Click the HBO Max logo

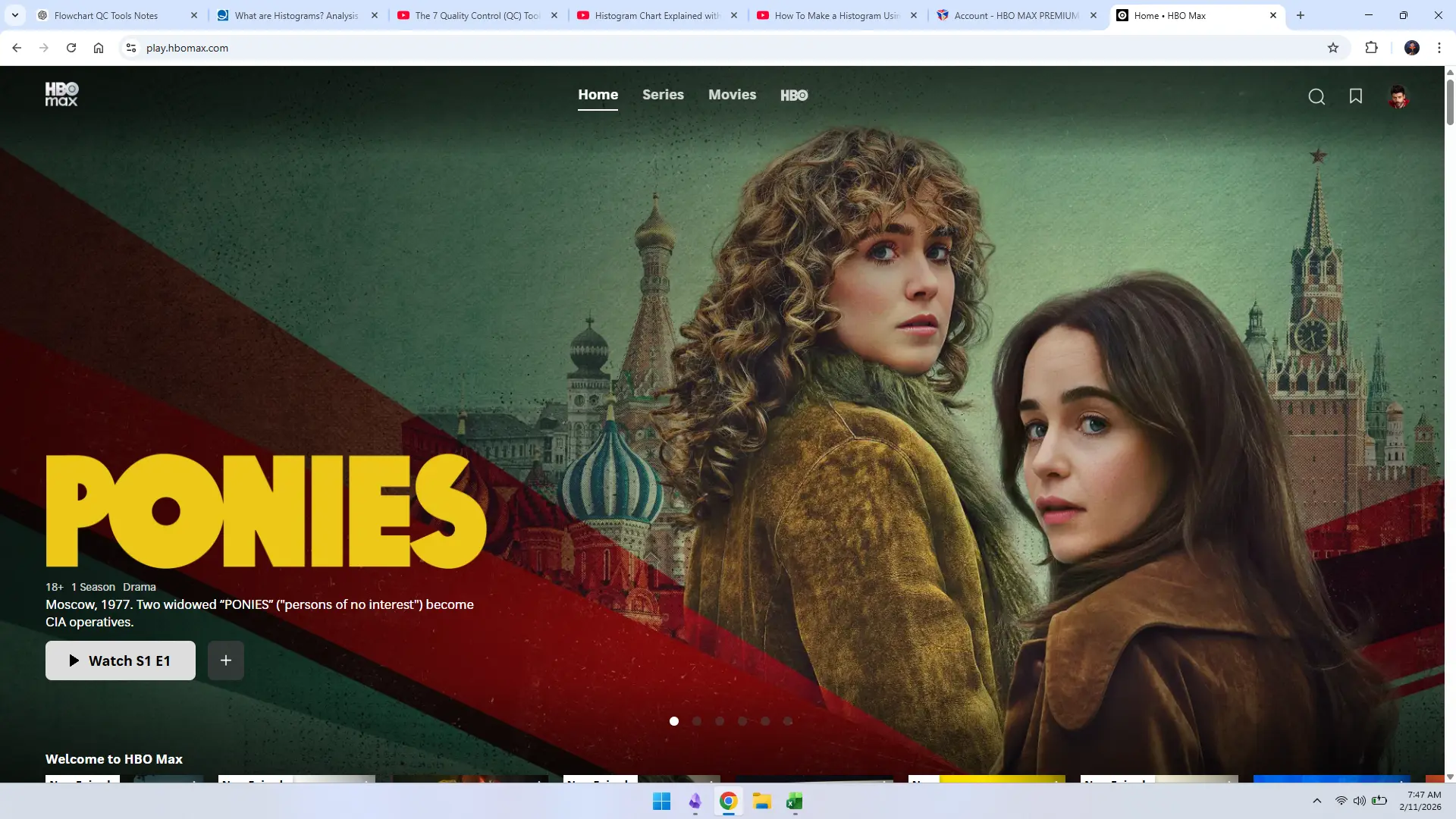(x=61, y=94)
